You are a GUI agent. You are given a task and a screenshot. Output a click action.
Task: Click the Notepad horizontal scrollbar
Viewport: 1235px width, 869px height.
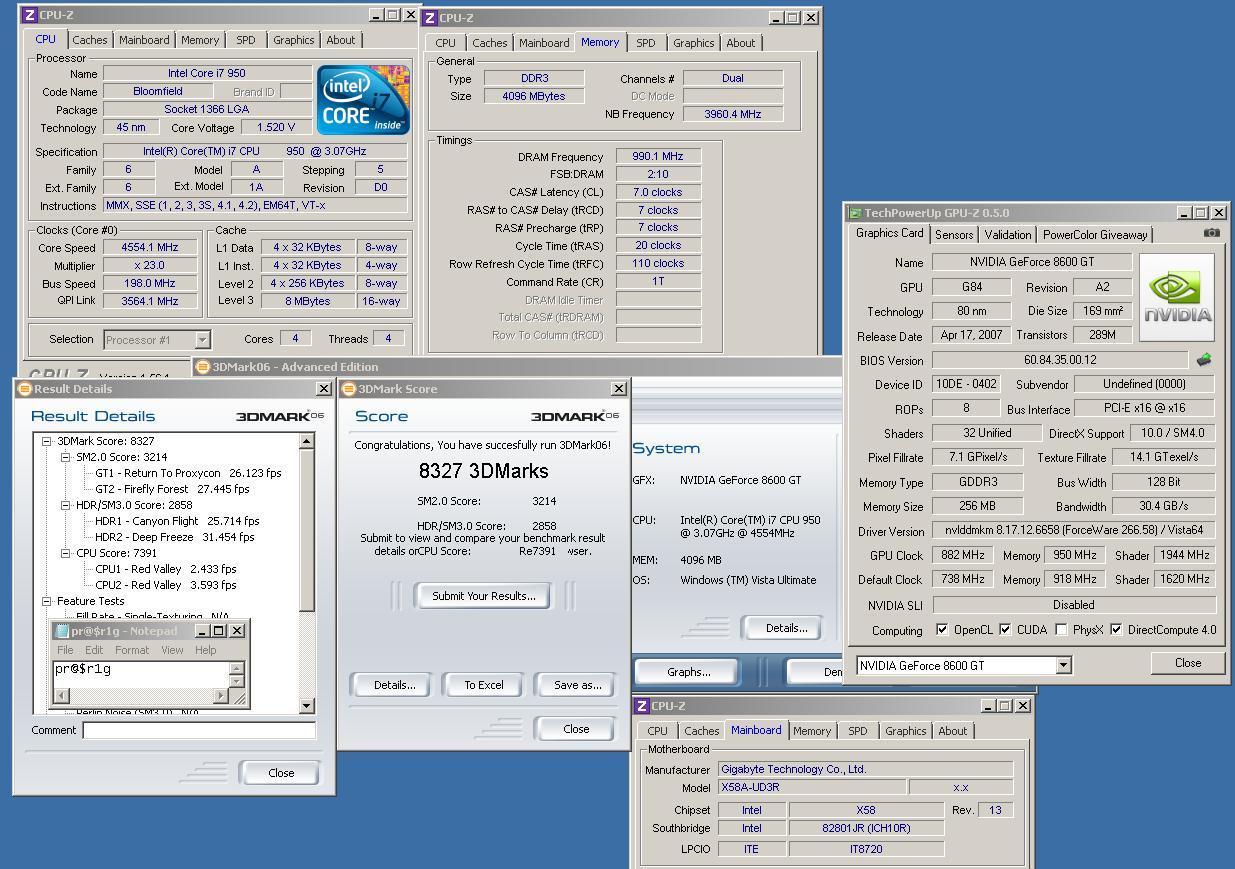coord(141,696)
